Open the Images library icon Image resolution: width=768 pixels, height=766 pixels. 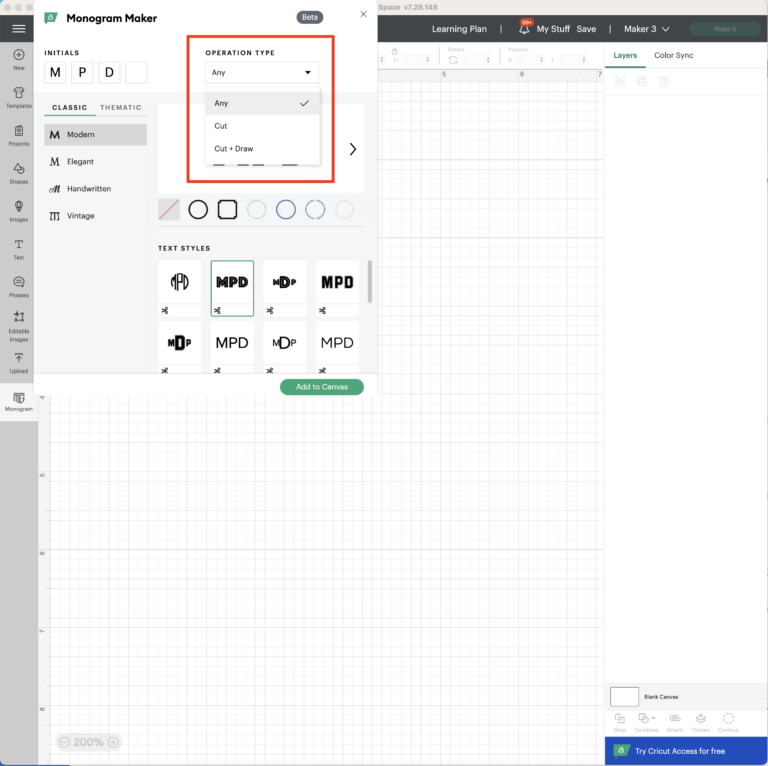18,210
